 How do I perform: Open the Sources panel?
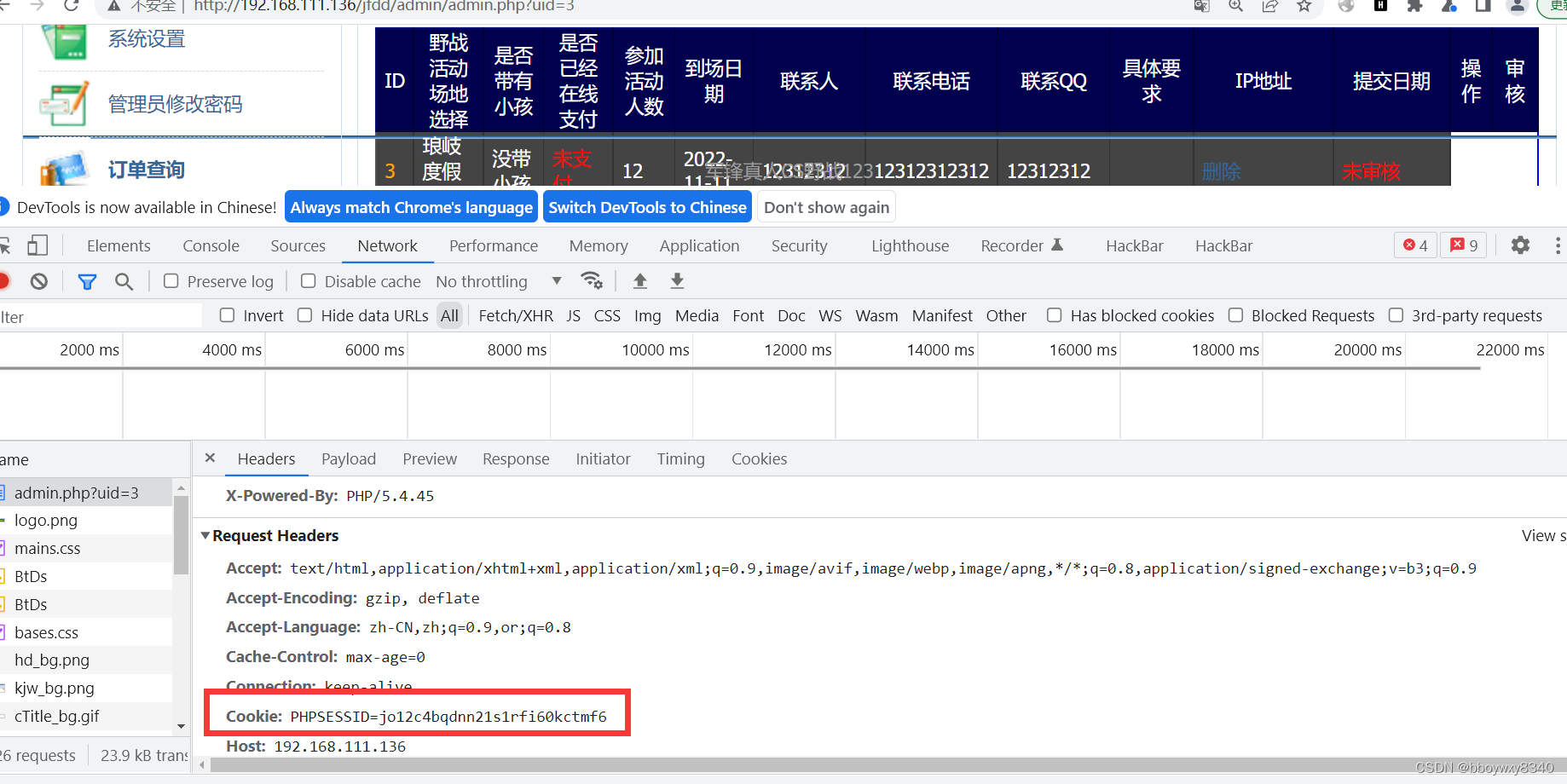pyautogui.click(x=298, y=245)
